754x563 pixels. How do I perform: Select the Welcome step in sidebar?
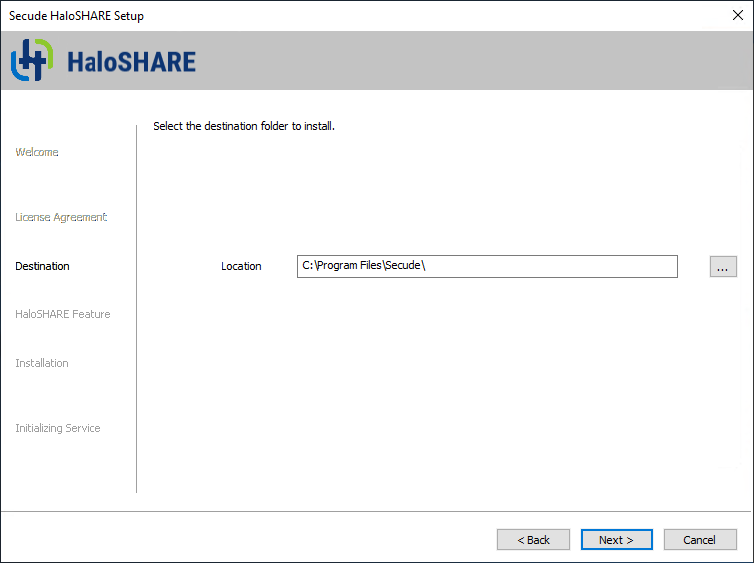(x=37, y=152)
